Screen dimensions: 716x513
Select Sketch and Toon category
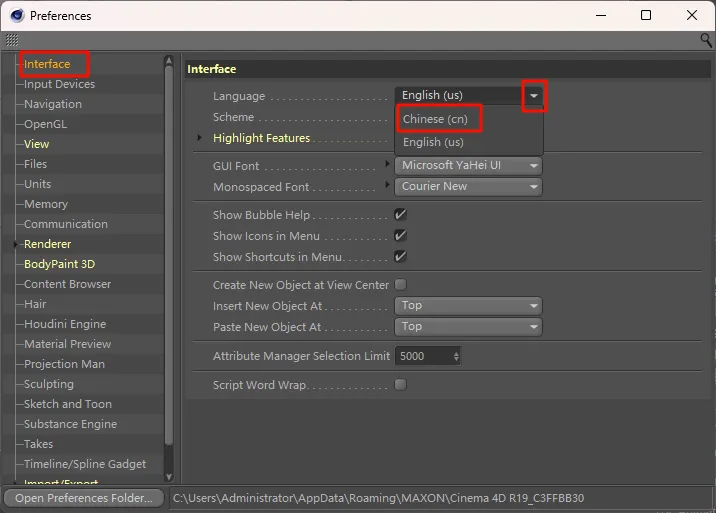tap(68, 404)
